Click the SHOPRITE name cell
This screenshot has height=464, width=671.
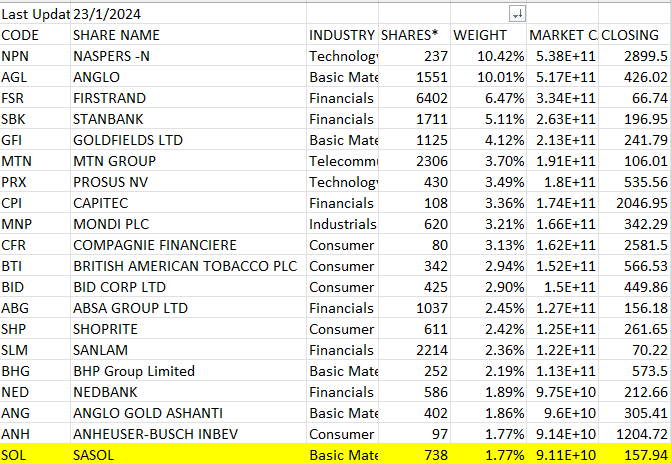click(x=188, y=329)
